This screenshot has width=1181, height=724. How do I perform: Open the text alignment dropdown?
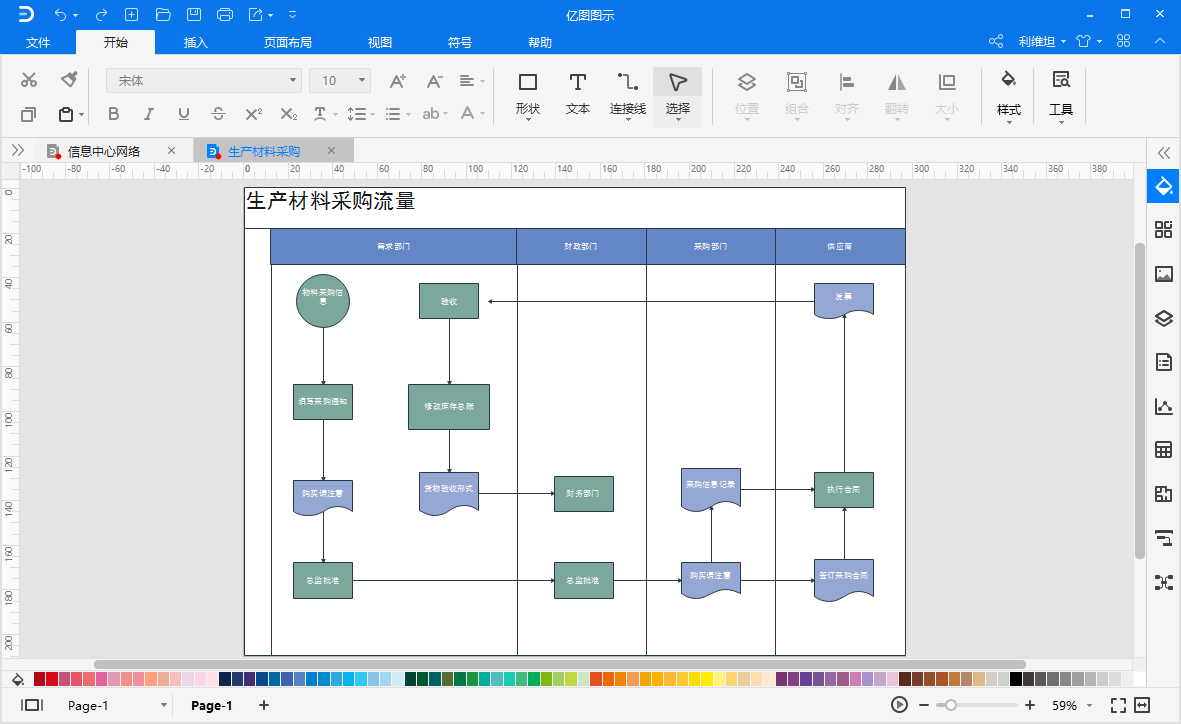471,81
